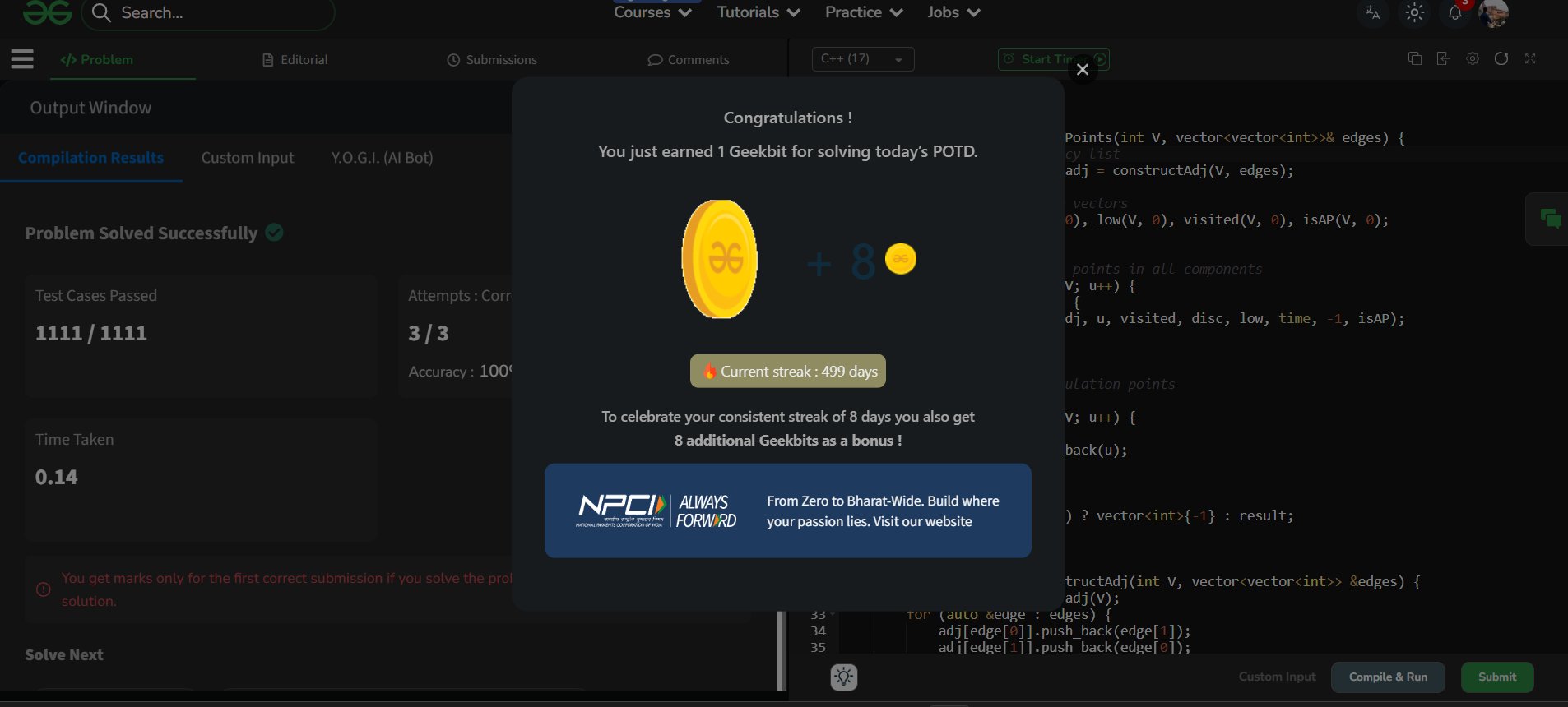Screen dimensions: 1568x707
Task: Click the copy code icon
Action: 1415,58
